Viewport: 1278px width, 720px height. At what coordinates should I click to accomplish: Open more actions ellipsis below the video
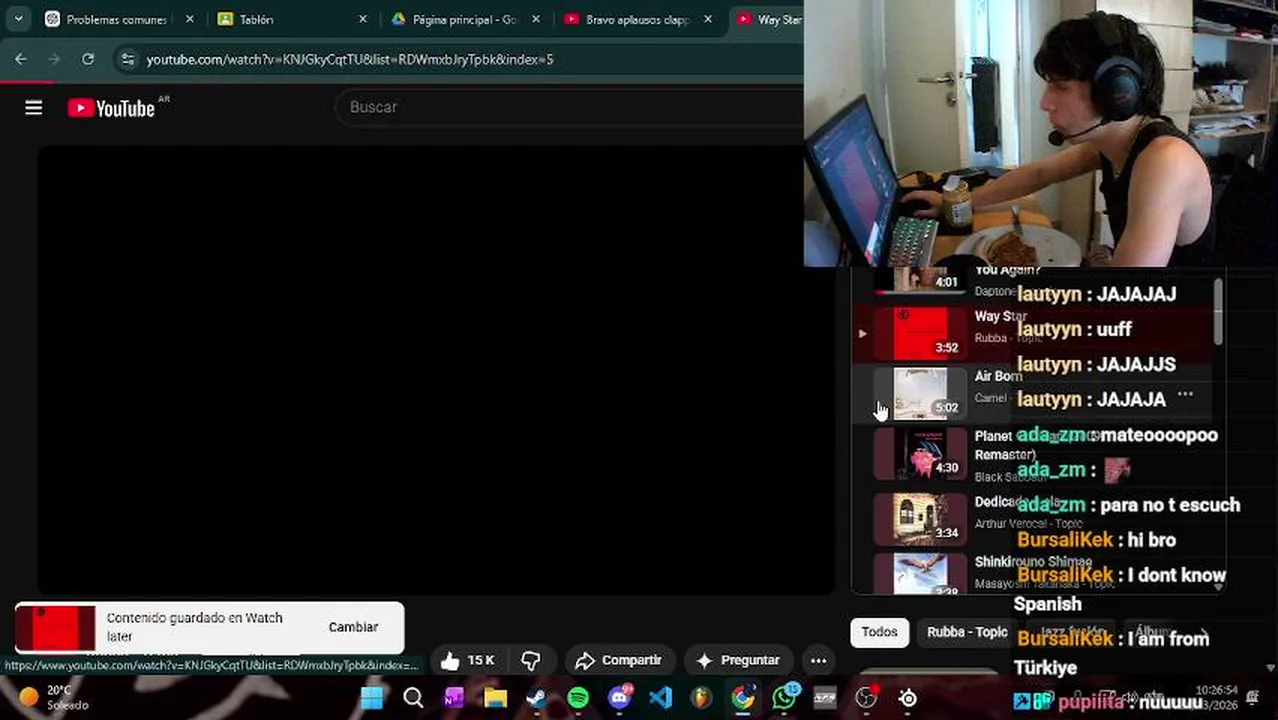point(818,660)
